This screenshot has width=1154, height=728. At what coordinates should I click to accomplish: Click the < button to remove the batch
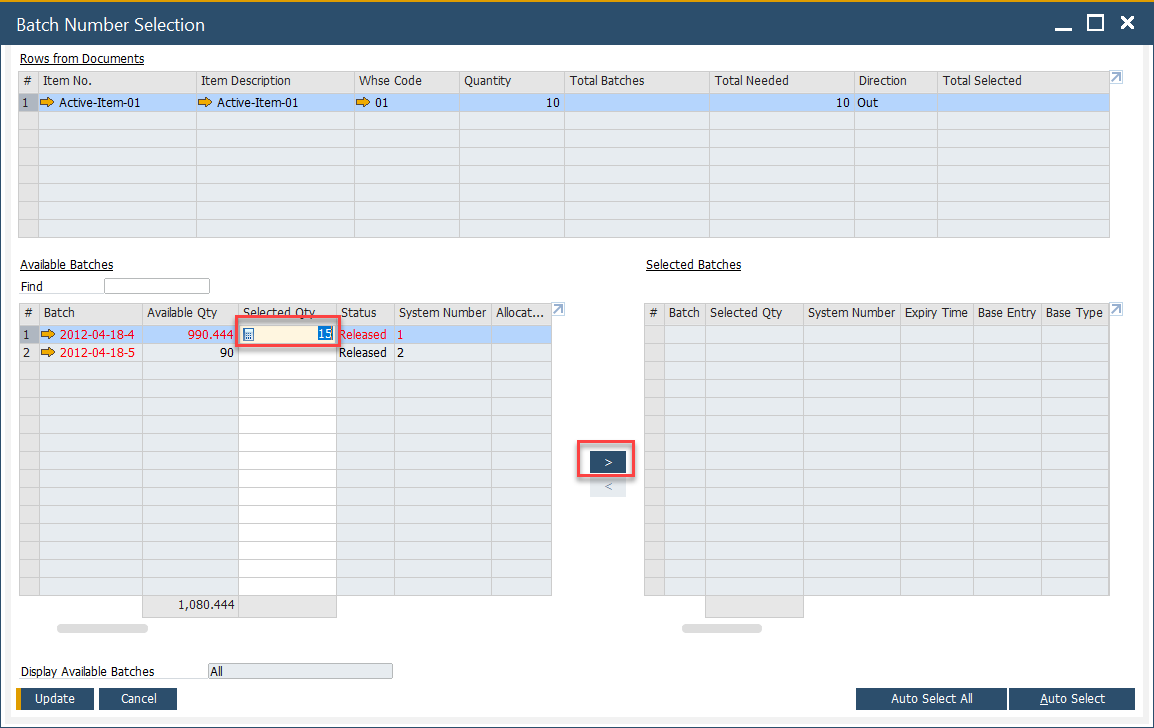608,487
